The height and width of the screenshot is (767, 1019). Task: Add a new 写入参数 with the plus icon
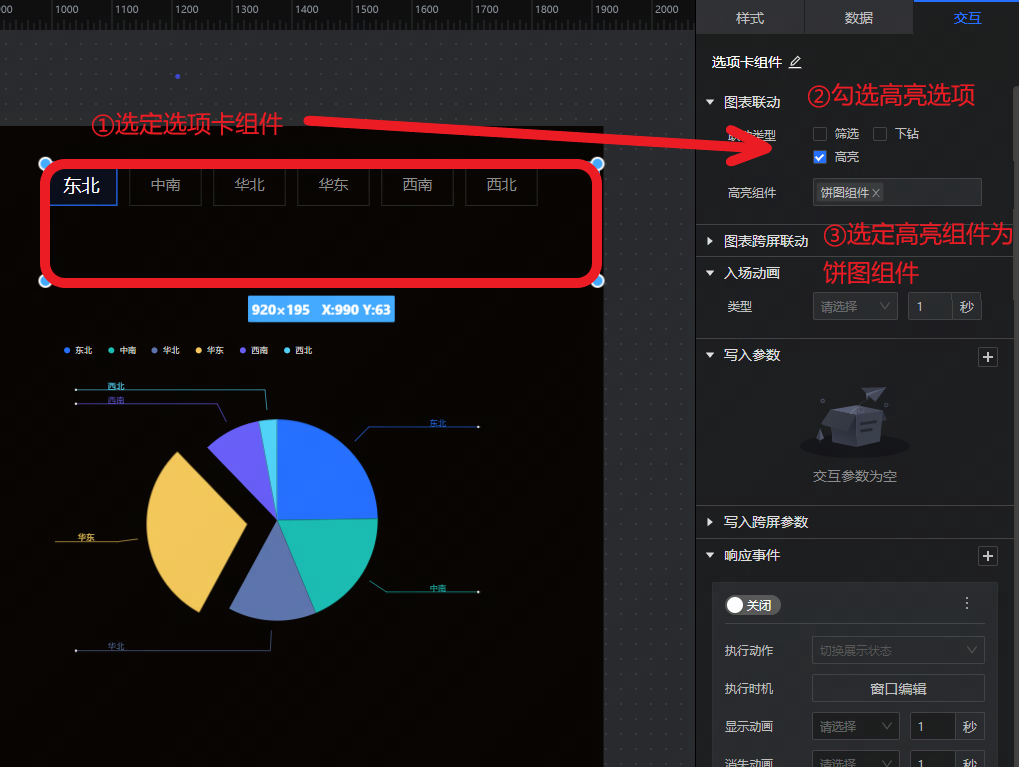[988, 356]
